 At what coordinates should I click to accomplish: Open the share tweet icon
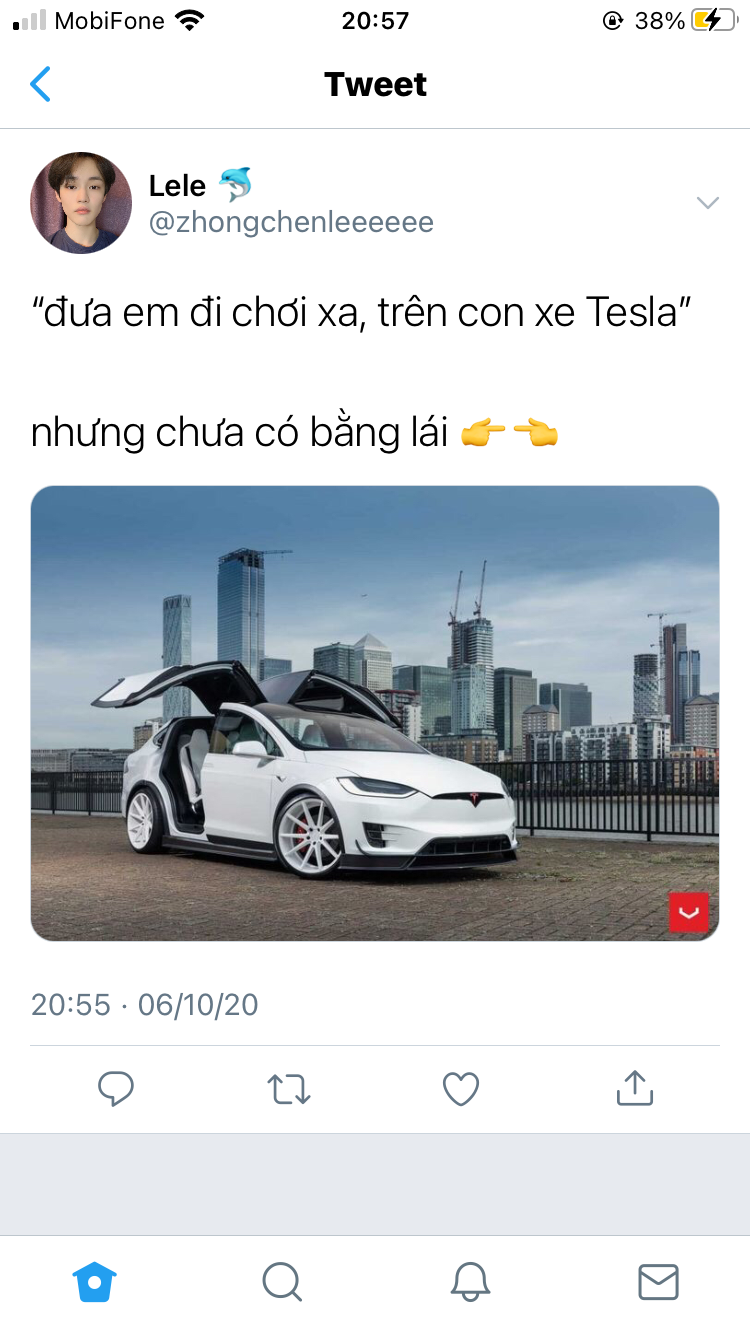click(x=634, y=1087)
